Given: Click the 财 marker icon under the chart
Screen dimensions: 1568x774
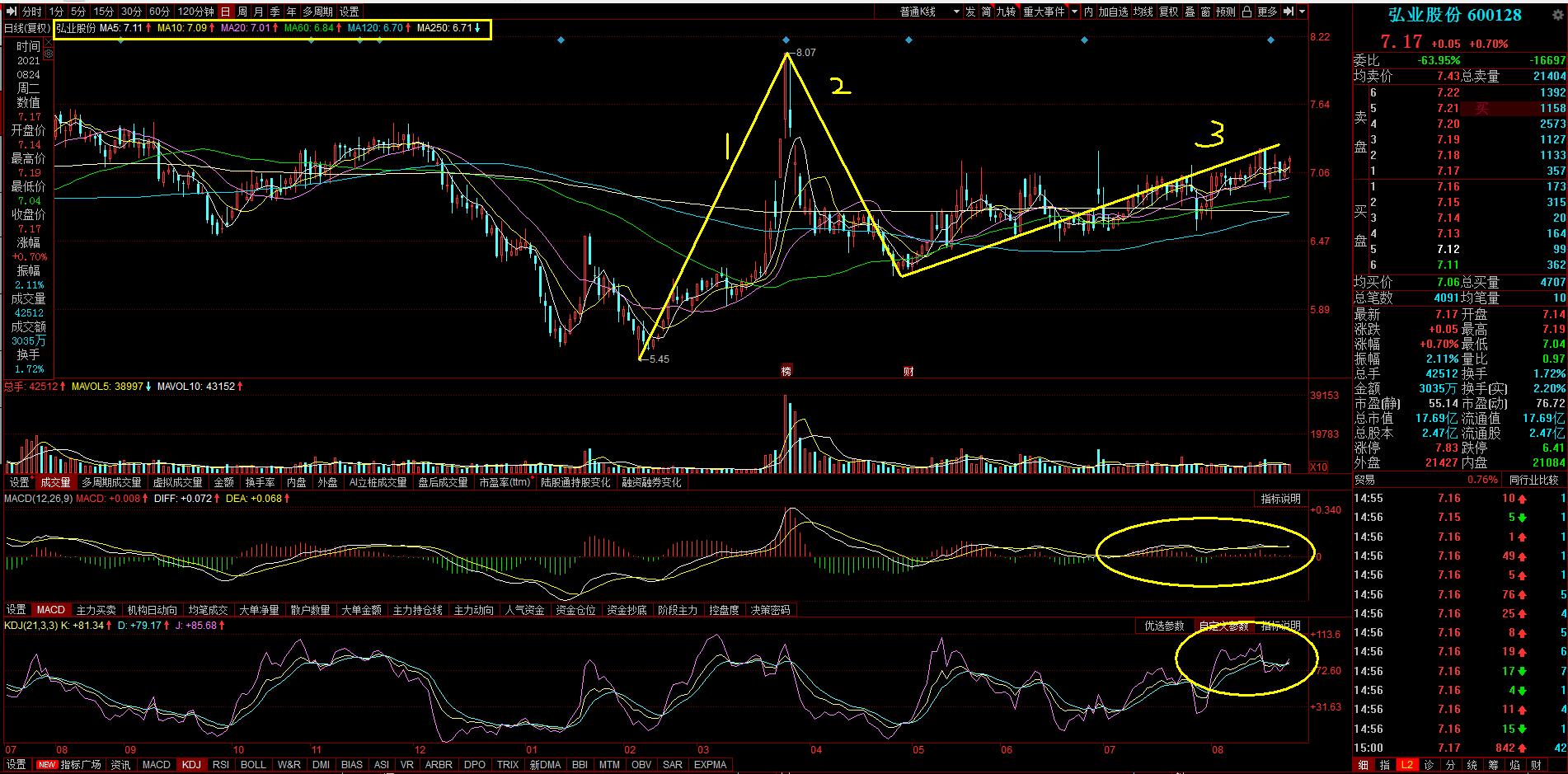Looking at the screenshot, I should point(908,371).
